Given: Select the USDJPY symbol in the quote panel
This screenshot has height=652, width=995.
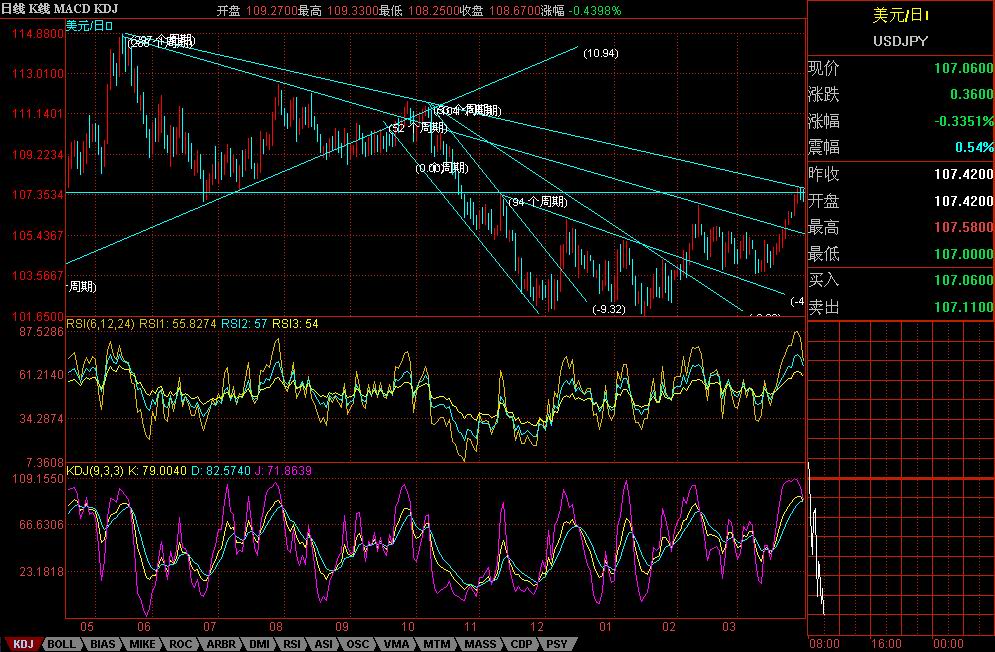Looking at the screenshot, I should coord(900,41).
